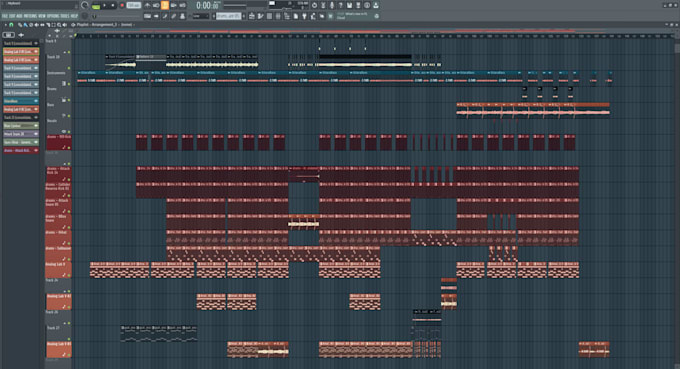Stop playback with the Stop button
Viewport: 680px width, 369px height.
(113, 6)
